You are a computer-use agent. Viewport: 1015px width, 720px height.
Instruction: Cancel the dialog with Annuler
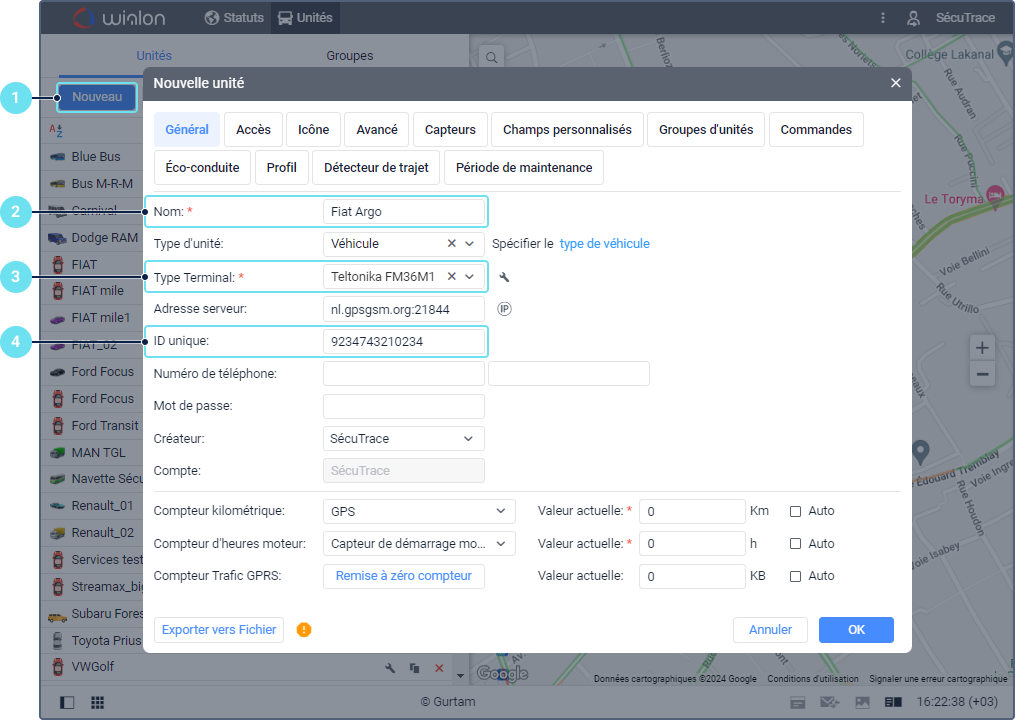pos(770,629)
